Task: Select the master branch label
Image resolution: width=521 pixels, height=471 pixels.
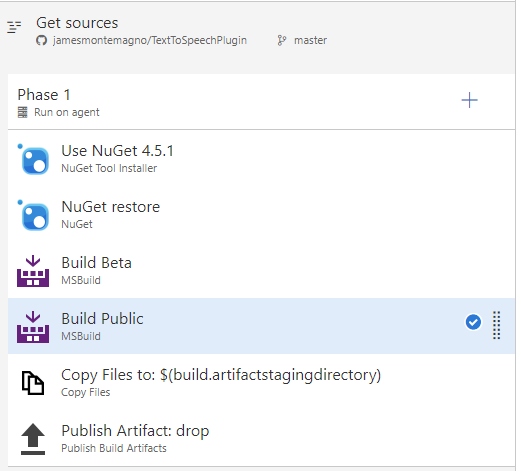Action: [310, 40]
